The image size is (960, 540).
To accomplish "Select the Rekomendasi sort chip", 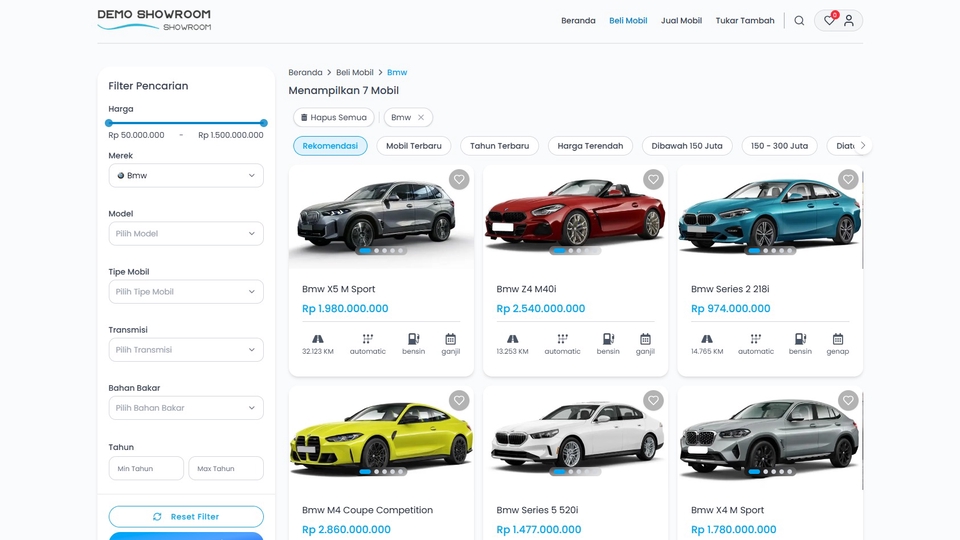I will point(330,146).
